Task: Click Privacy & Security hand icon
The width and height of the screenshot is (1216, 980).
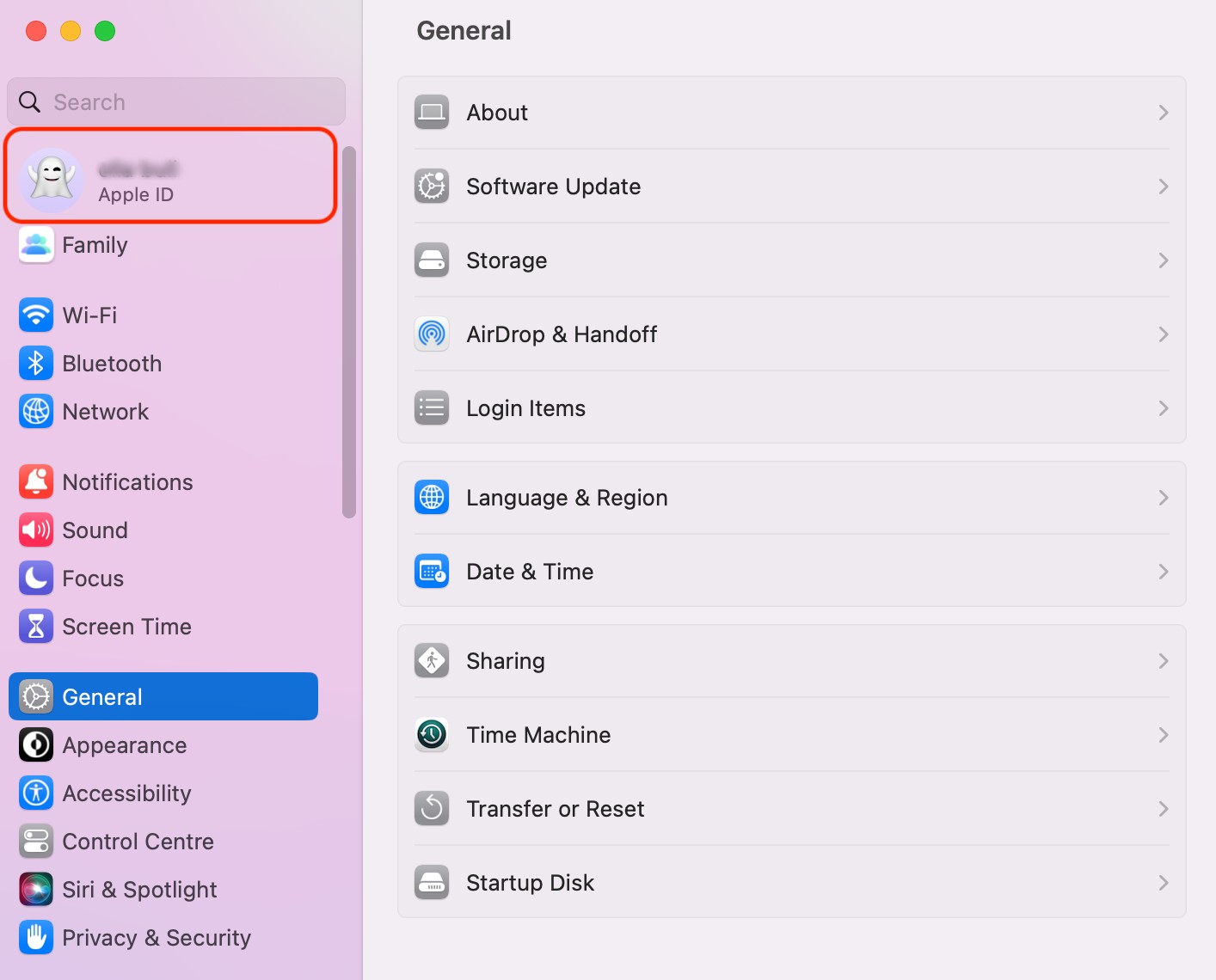Action: tap(36, 938)
